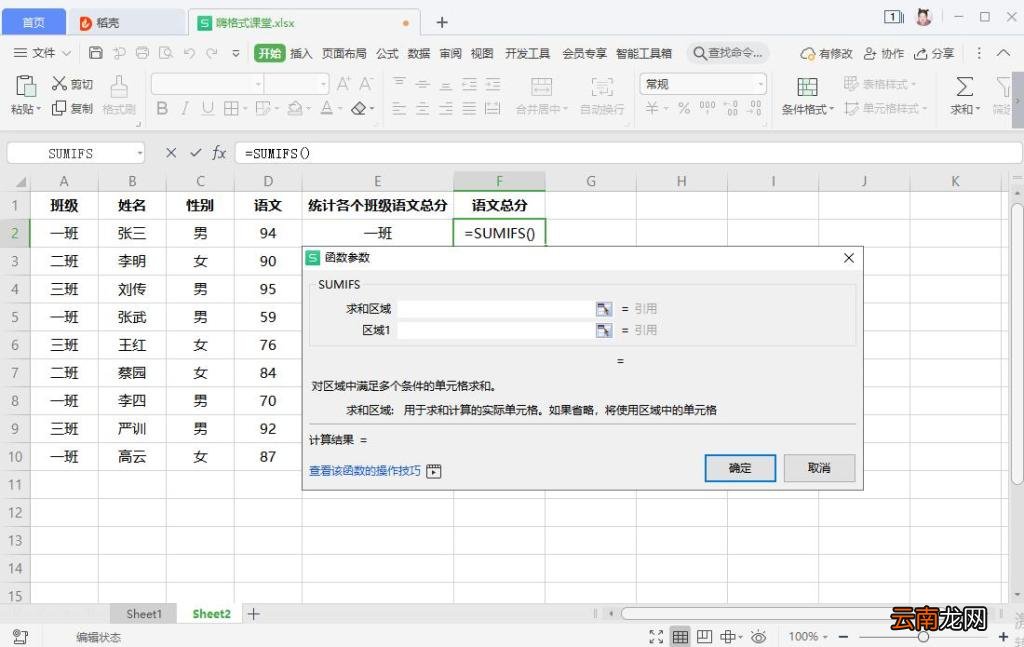Open the 稻壳 browser tab
Image resolution: width=1024 pixels, height=647 pixels.
tap(126, 23)
